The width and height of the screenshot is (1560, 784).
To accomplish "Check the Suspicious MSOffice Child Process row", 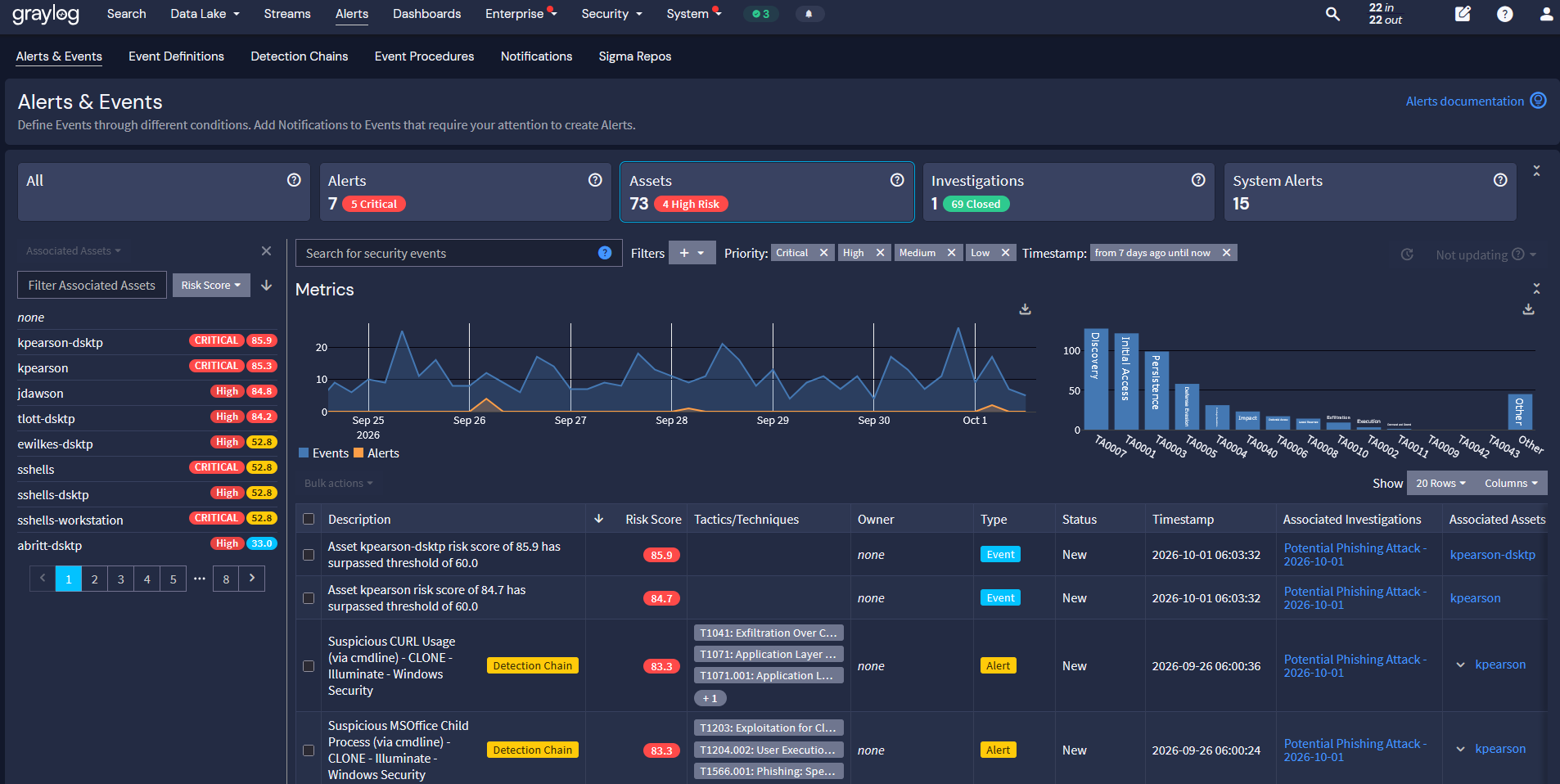I will pyautogui.click(x=309, y=750).
